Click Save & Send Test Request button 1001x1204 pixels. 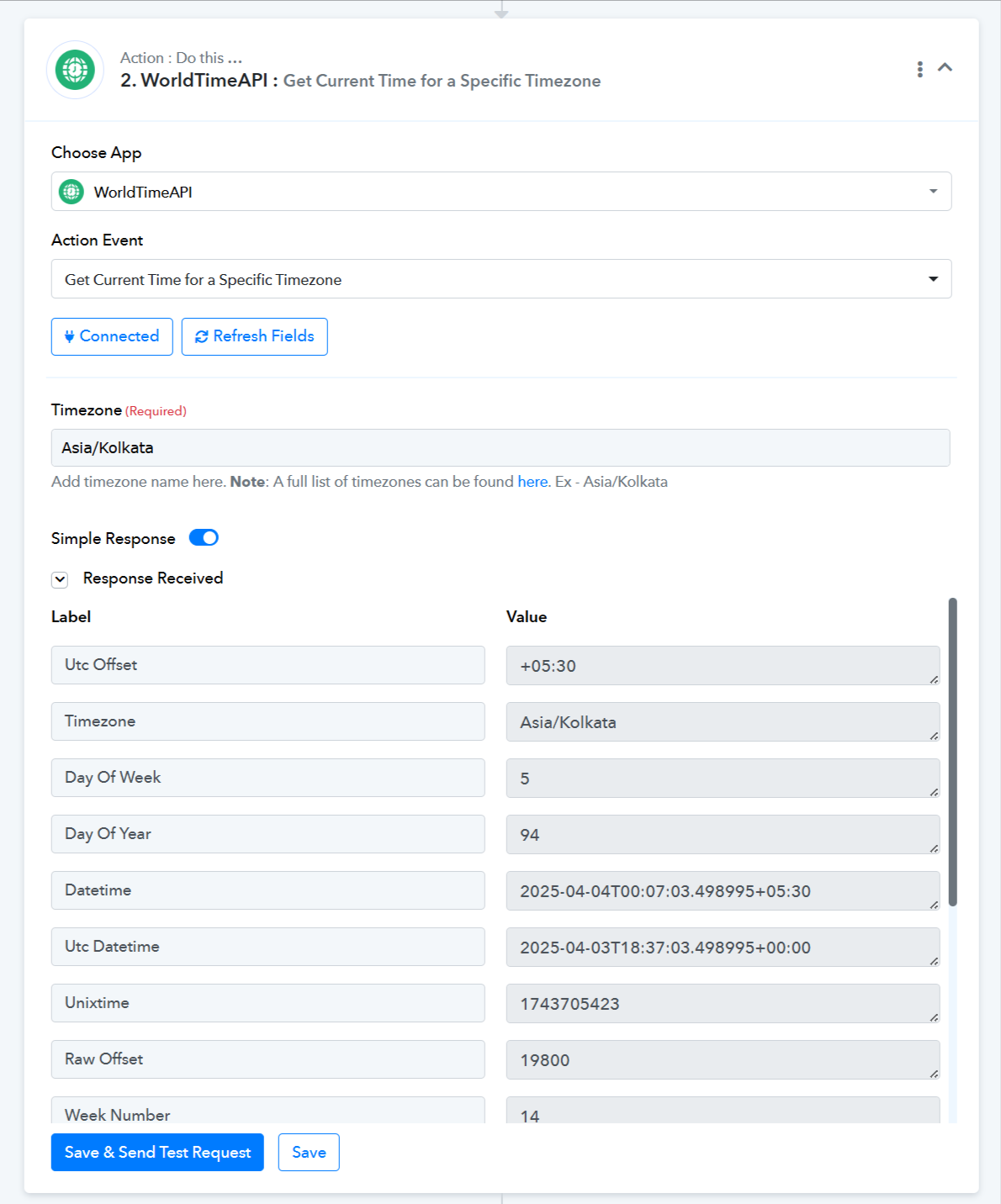157,1153
